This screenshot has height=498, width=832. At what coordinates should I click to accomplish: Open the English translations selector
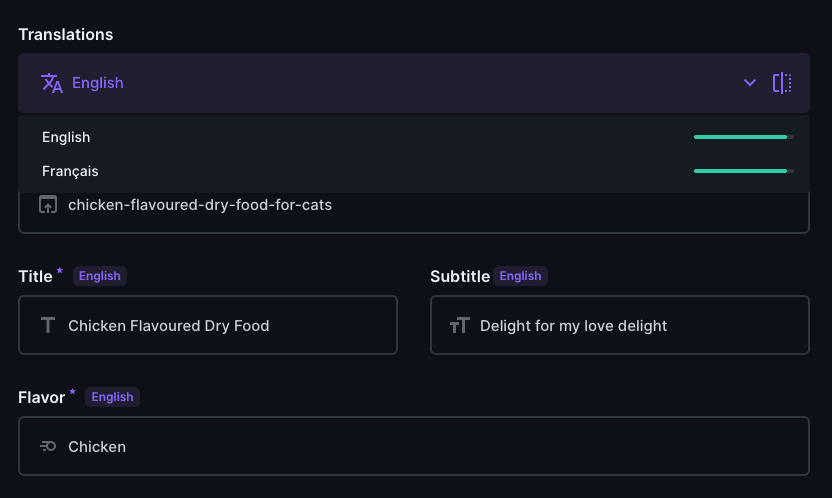click(x=414, y=83)
